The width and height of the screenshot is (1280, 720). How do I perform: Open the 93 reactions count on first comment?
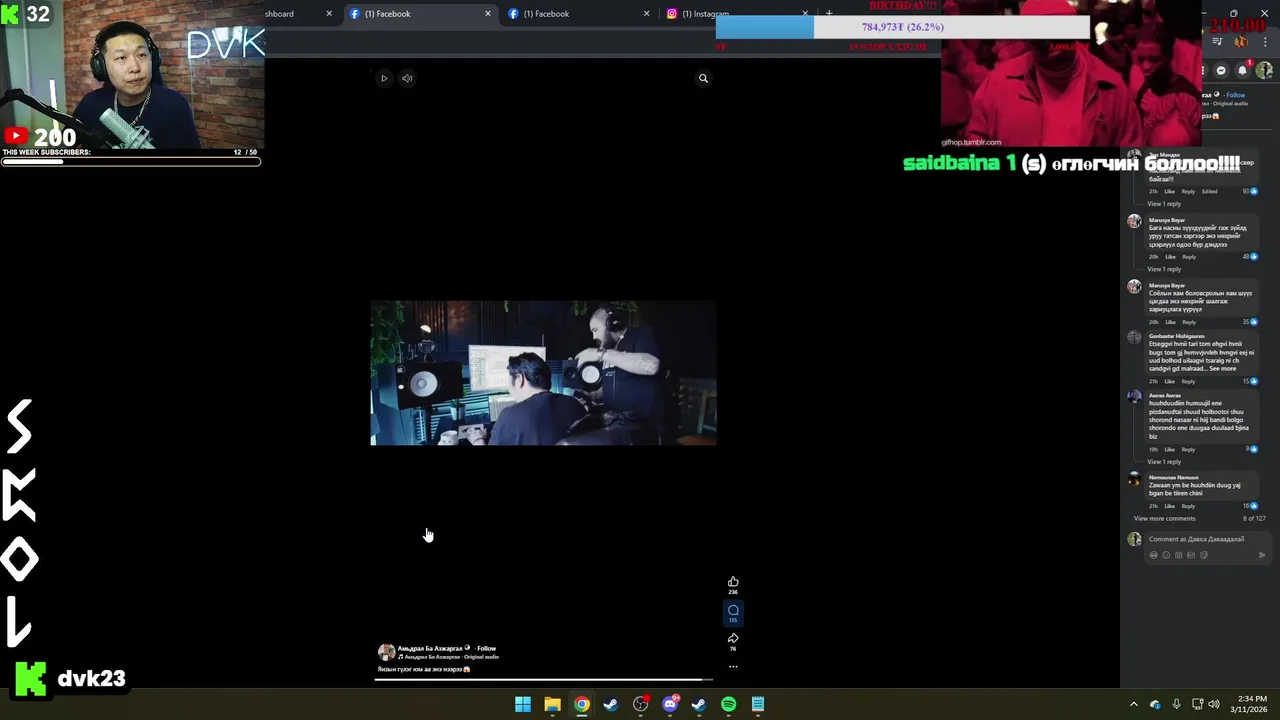[1250, 191]
